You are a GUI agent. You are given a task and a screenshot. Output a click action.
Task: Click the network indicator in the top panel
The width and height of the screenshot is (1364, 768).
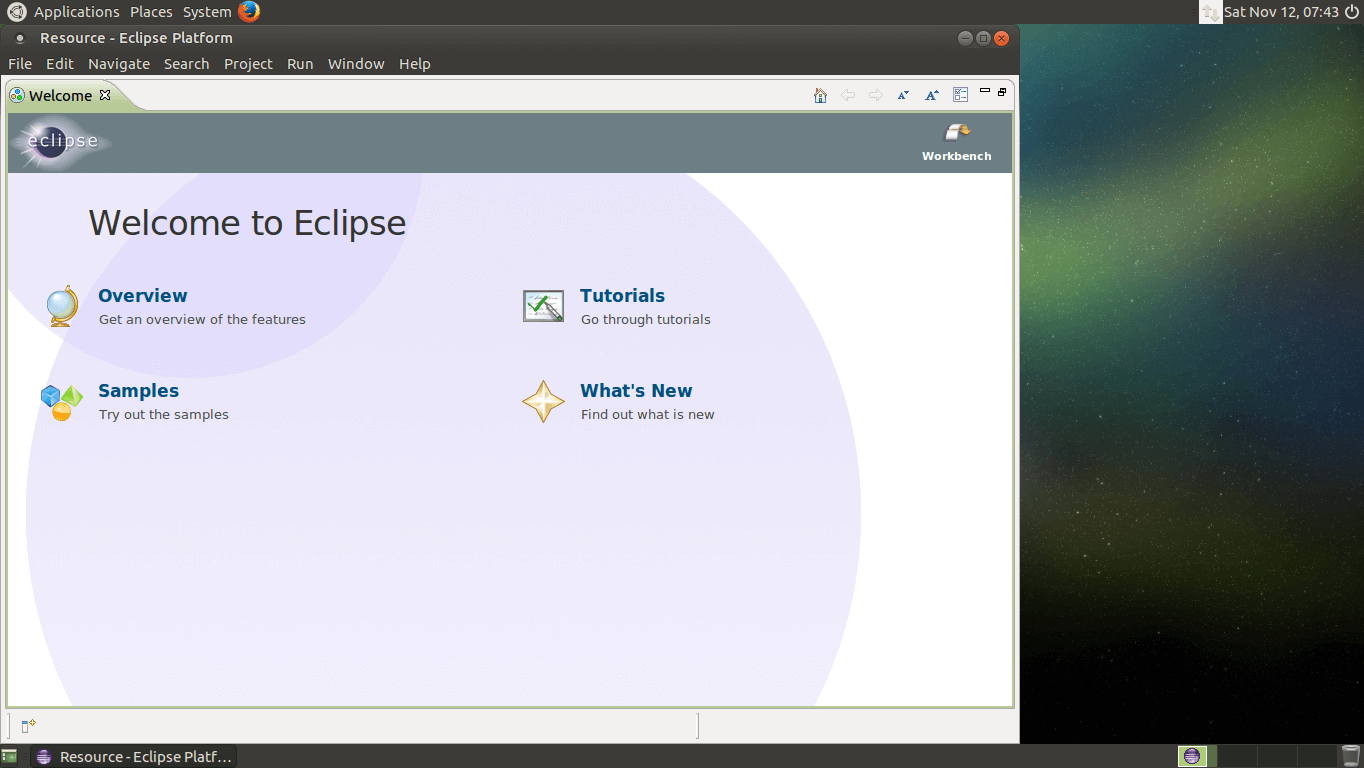[1210, 12]
